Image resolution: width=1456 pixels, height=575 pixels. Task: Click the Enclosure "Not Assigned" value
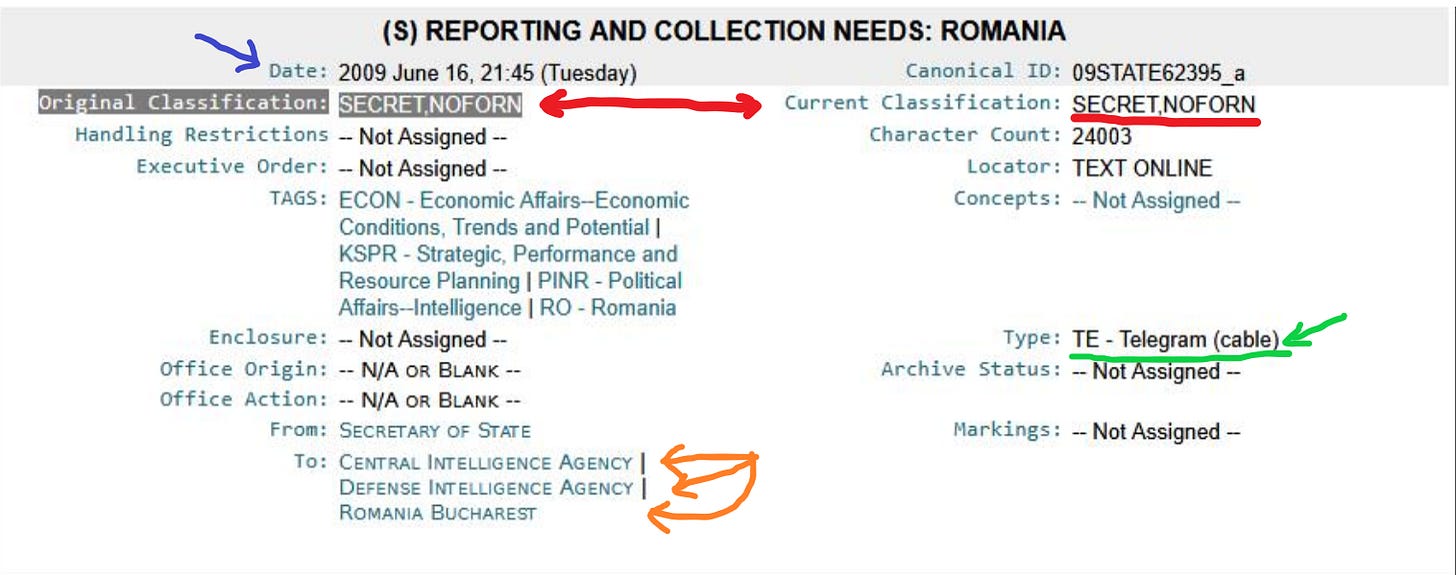point(423,340)
